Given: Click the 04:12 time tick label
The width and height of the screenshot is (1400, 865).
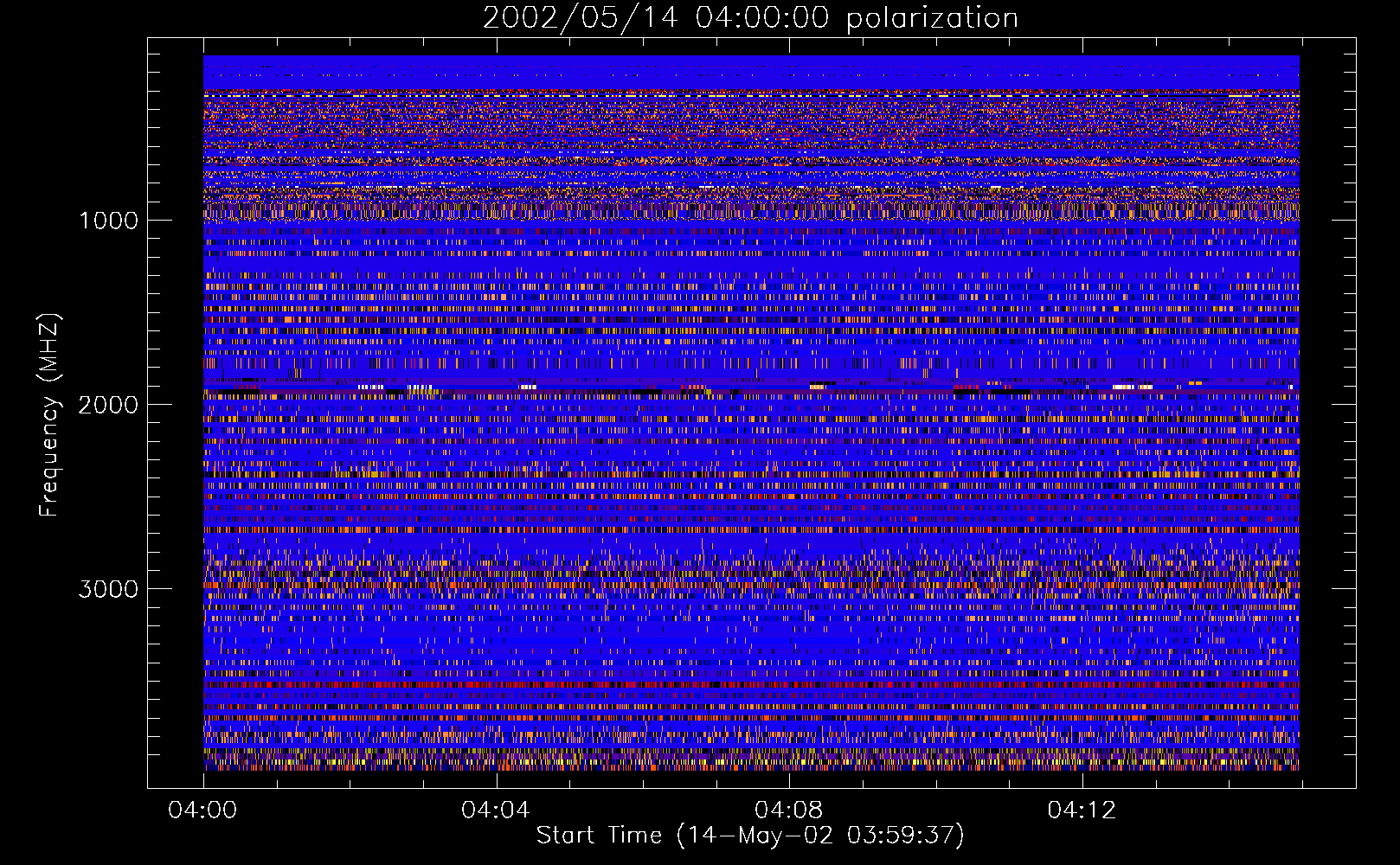Looking at the screenshot, I should (1082, 810).
